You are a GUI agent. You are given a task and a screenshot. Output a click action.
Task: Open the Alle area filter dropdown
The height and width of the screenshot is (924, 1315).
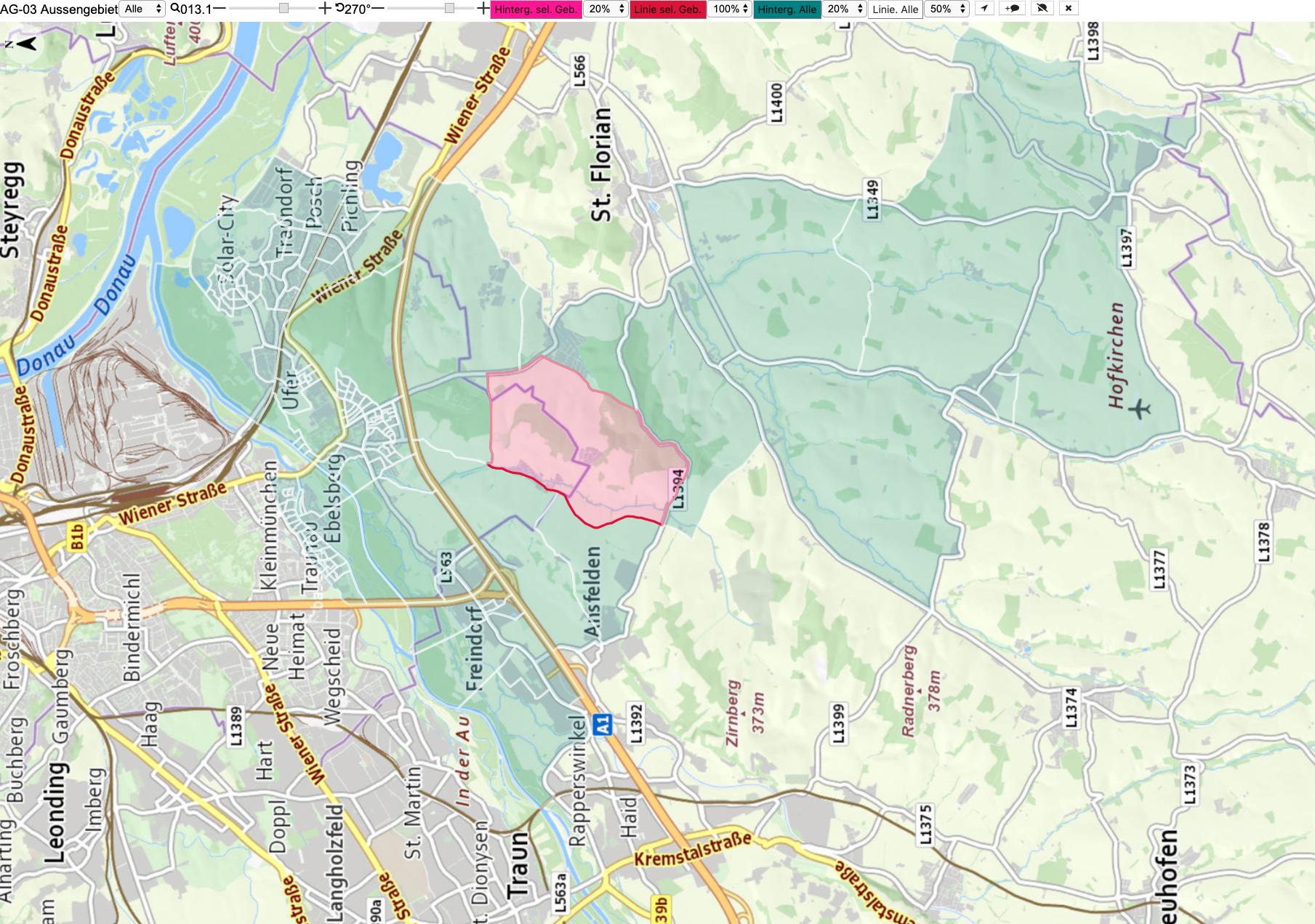click(x=143, y=9)
